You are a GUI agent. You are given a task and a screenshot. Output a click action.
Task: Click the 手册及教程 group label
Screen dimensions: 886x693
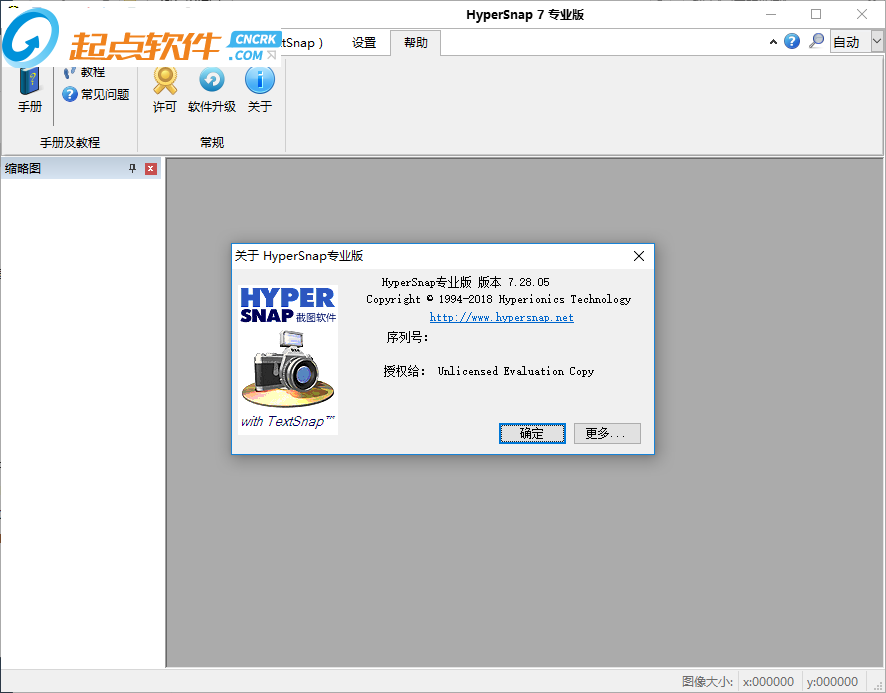70,142
